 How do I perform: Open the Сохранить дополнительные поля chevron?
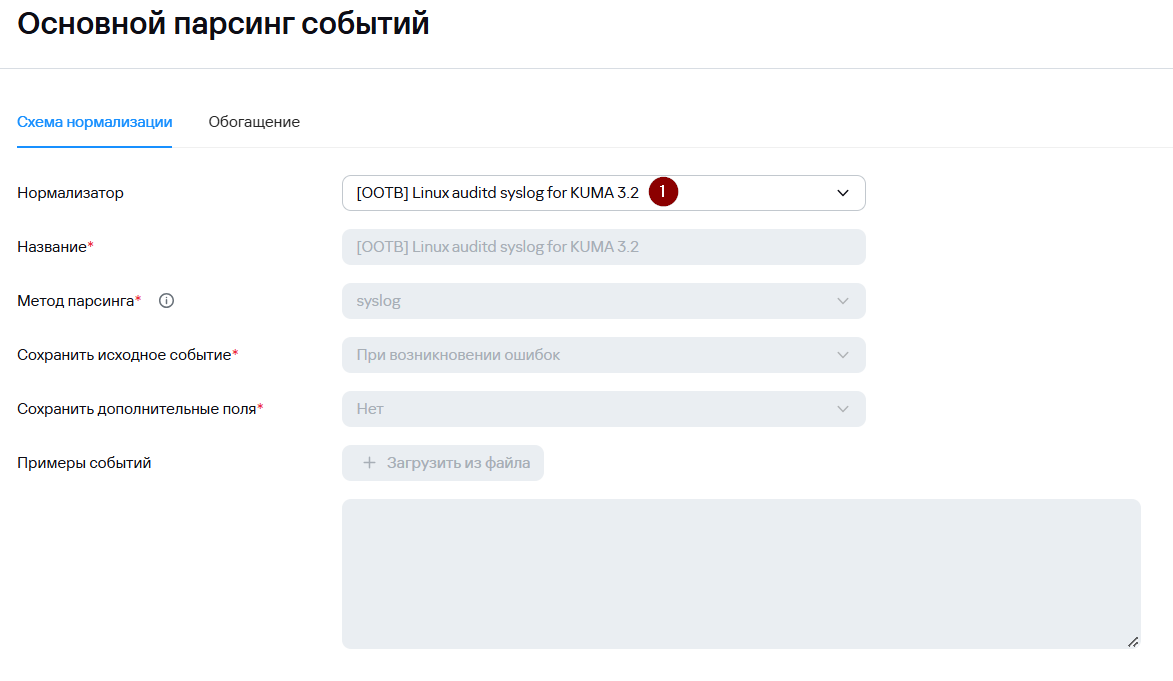(842, 409)
